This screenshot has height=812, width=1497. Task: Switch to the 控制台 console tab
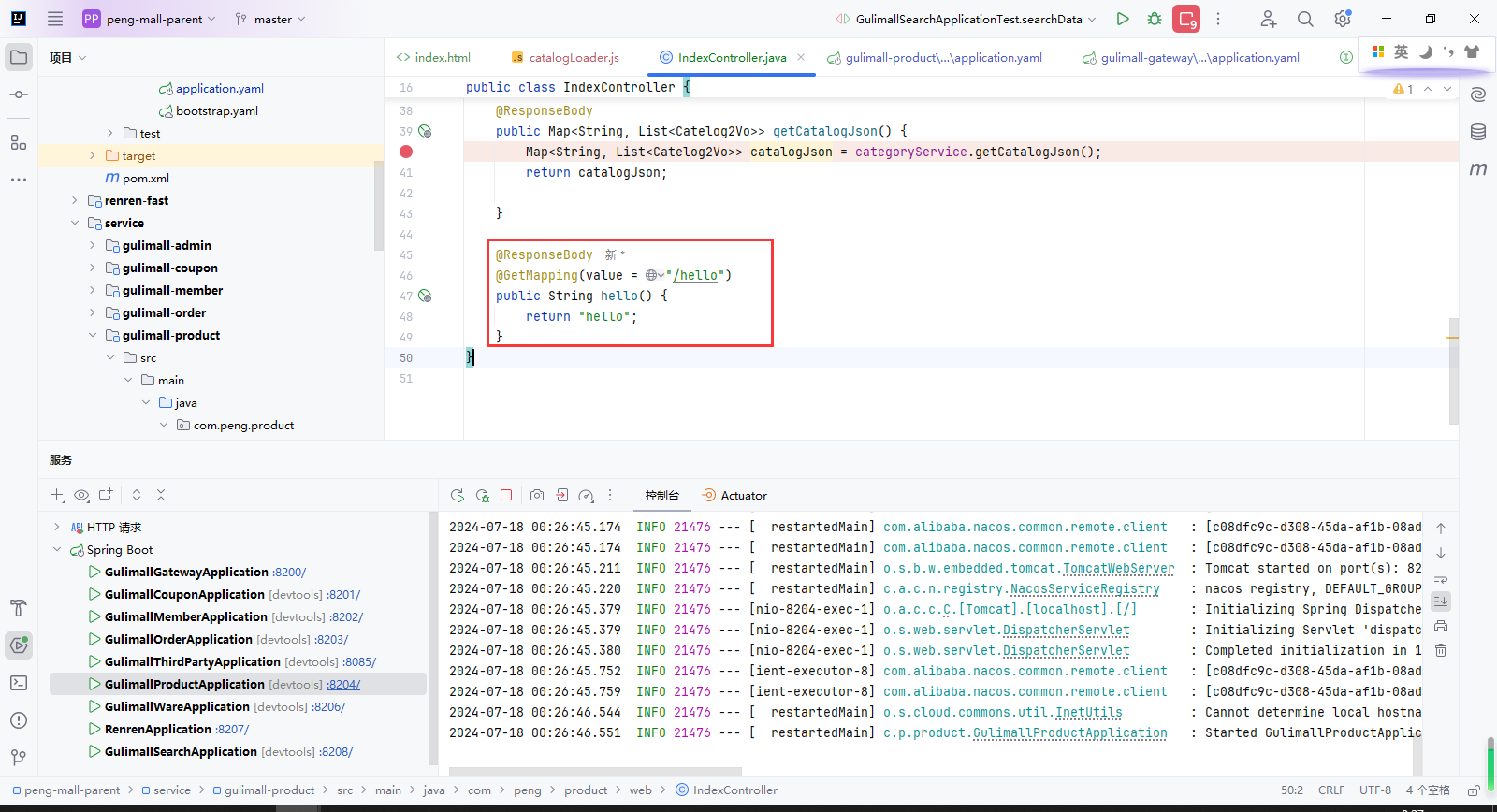pos(661,496)
